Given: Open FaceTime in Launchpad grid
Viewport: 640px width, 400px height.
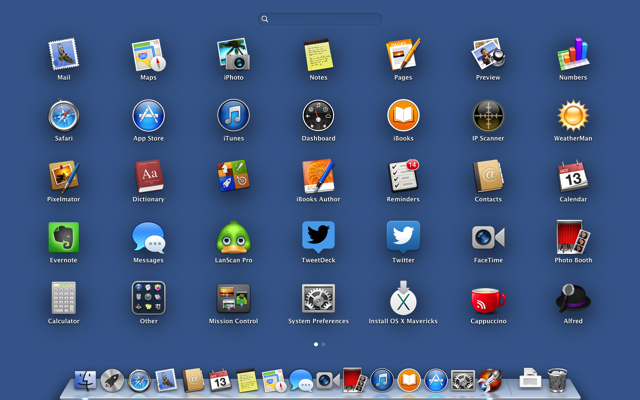Looking at the screenshot, I should 488,237.
